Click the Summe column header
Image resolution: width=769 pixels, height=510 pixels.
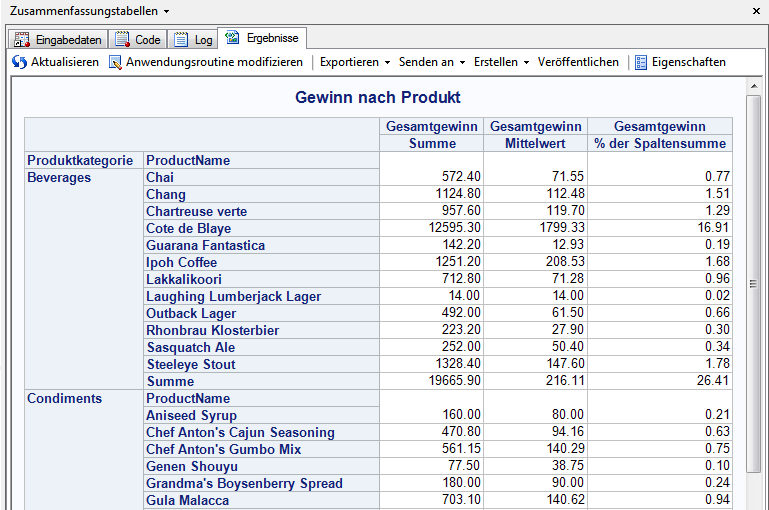click(432, 143)
